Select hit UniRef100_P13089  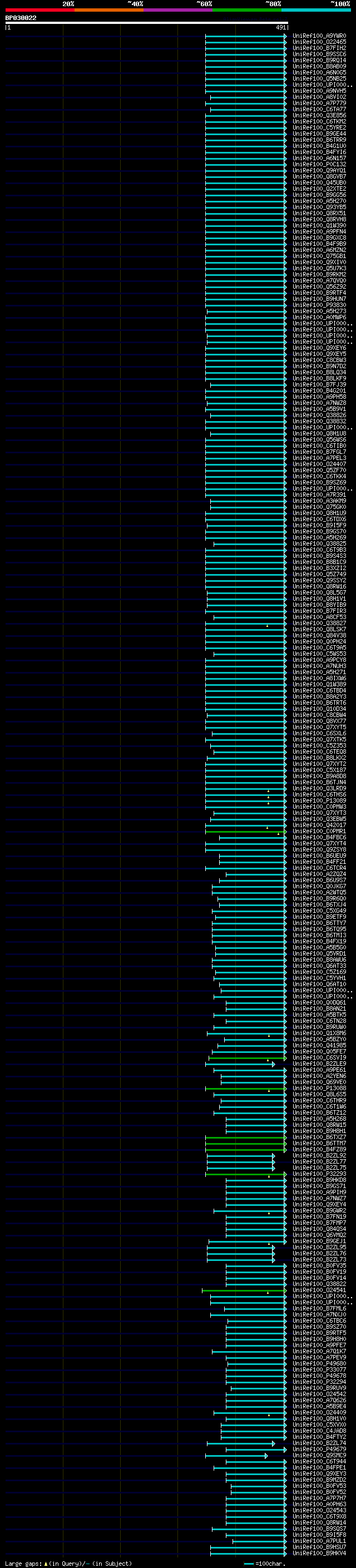coord(319,801)
